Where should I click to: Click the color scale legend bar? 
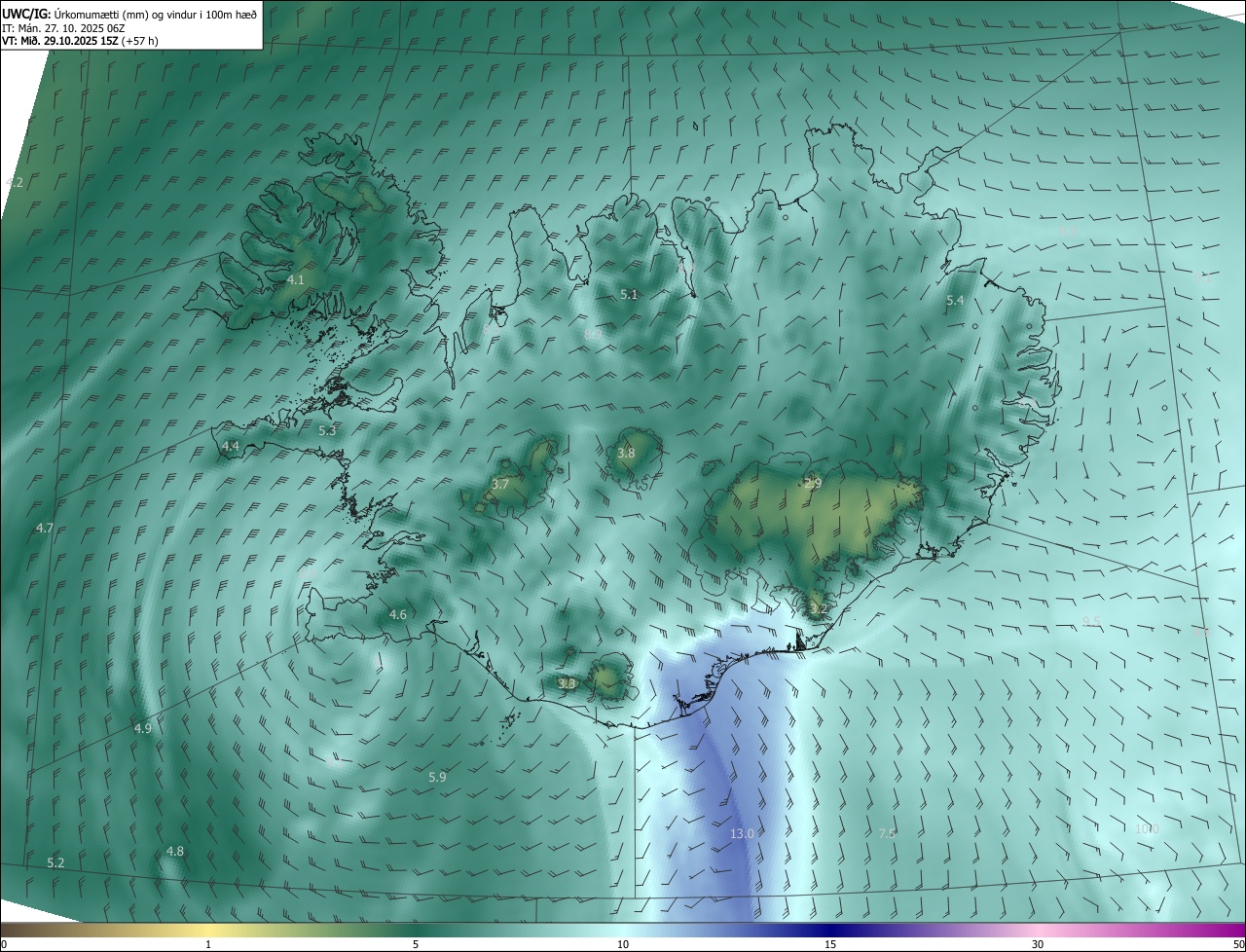coord(623,930)
